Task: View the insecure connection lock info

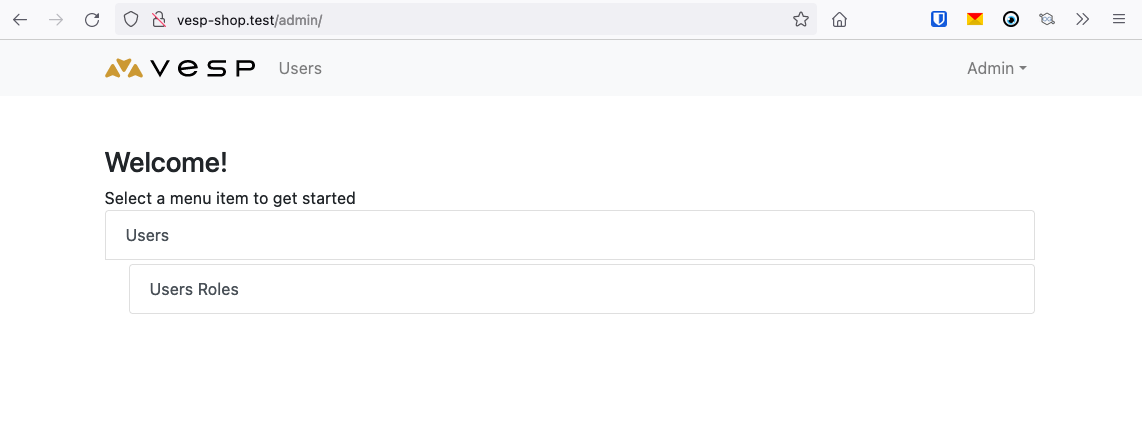Action: tap(159, 20)
